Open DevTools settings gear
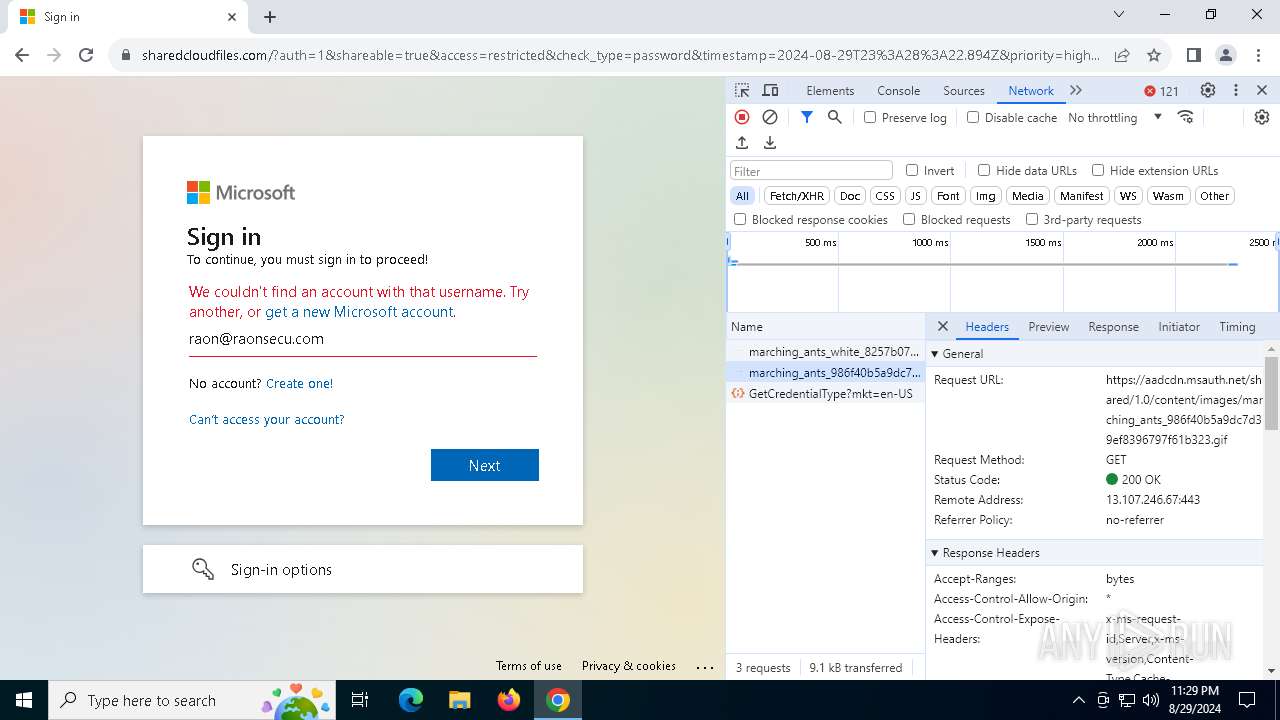This screenshot has height=720, width=1280. coord(1208,90)
